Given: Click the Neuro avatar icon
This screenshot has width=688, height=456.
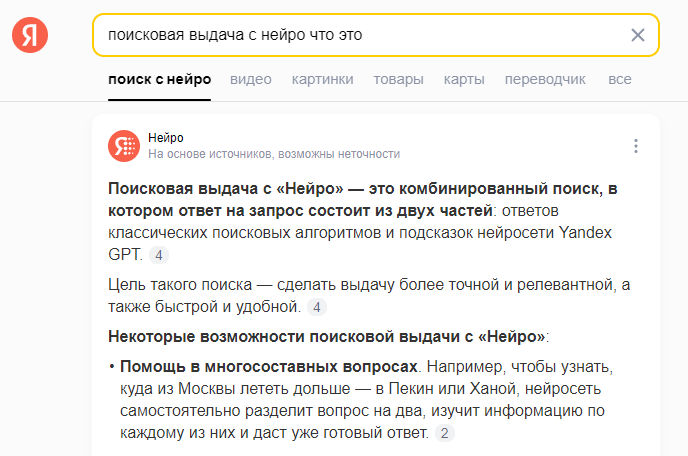Looking at the screenshot, I should (x=124, y=146).
